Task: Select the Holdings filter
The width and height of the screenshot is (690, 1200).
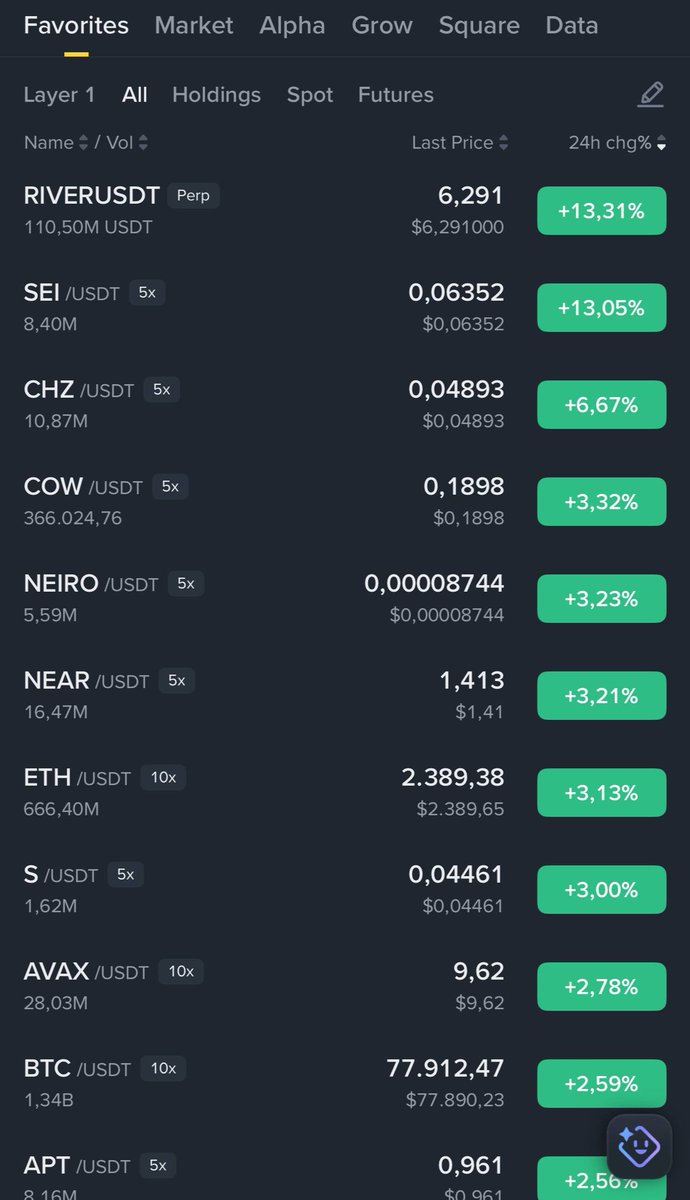Action: point(216,95)
